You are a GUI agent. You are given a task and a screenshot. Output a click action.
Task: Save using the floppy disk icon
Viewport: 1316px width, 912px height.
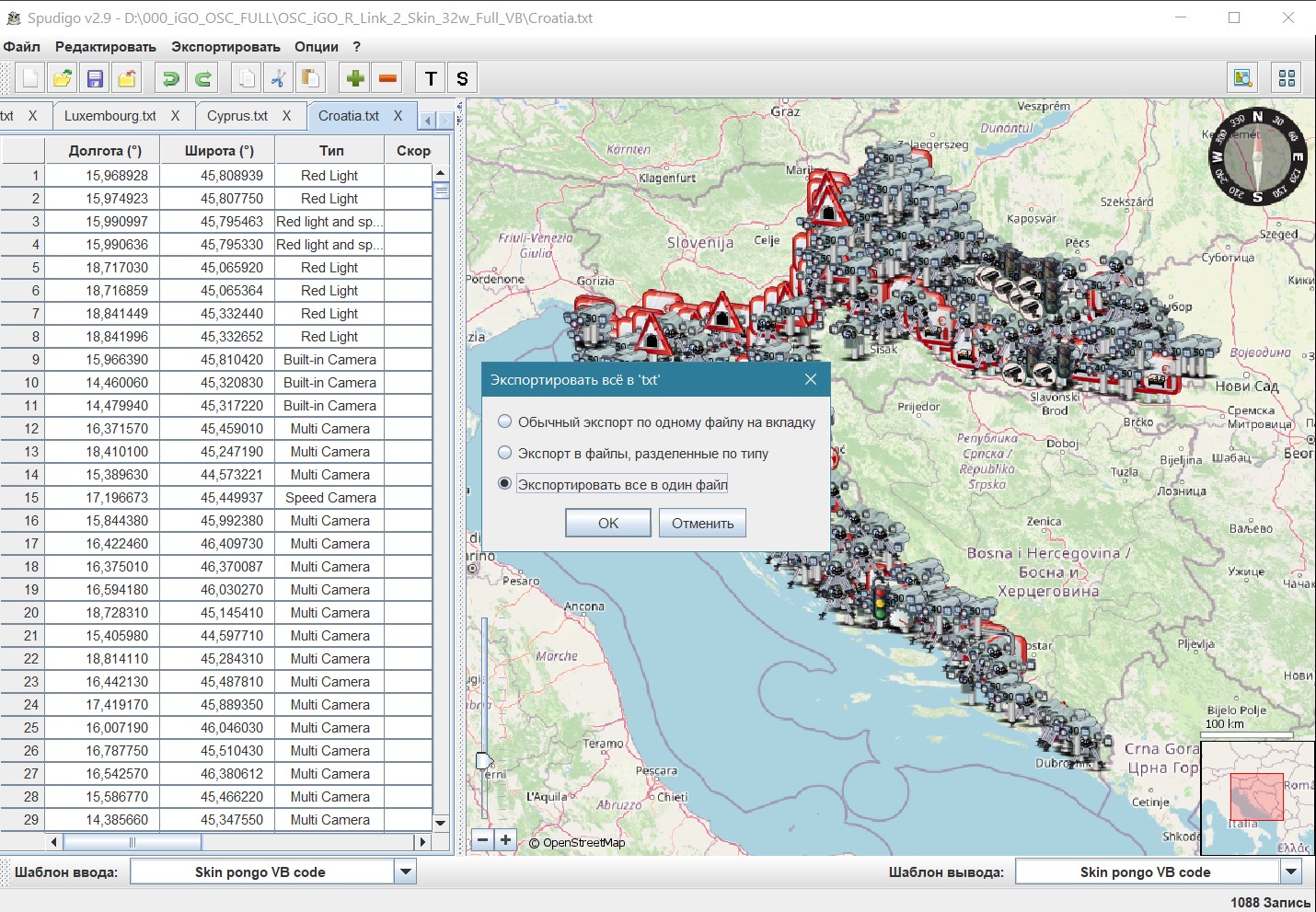pos(95,78)
